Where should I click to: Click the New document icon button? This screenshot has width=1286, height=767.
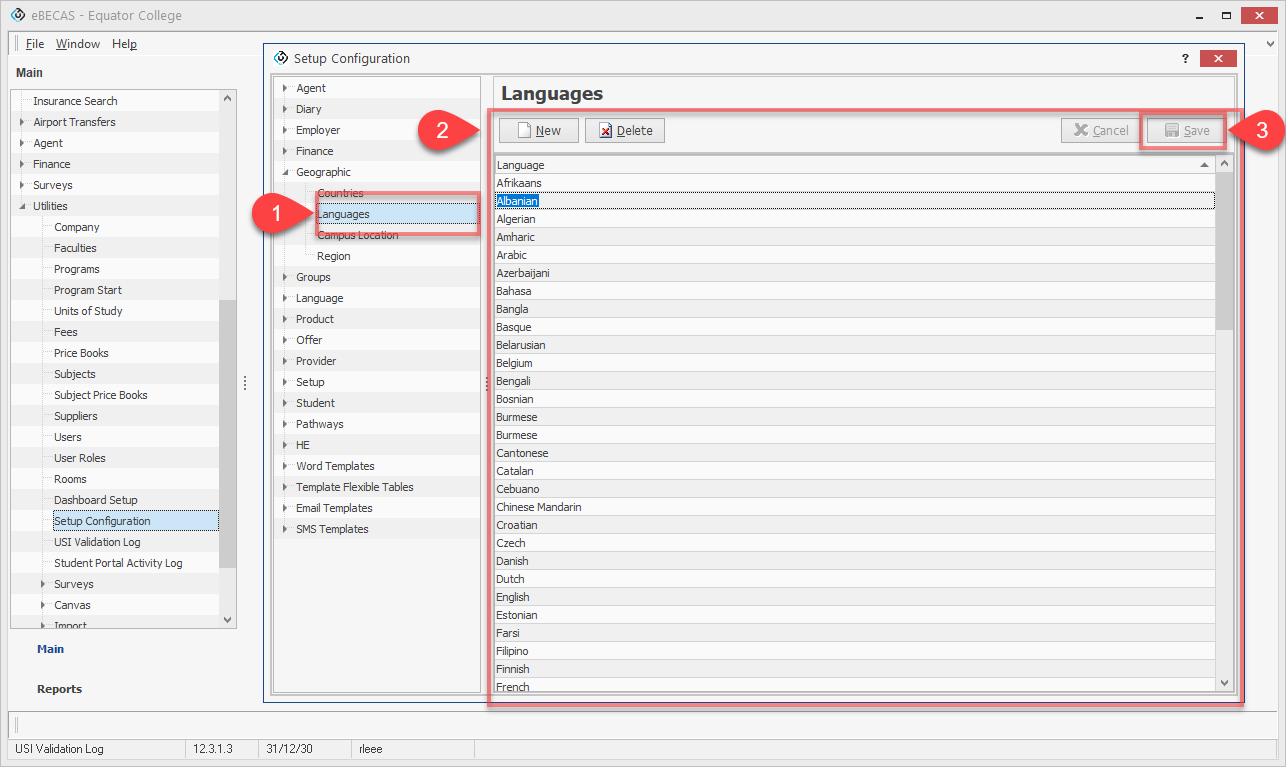[x=538, y=130]
